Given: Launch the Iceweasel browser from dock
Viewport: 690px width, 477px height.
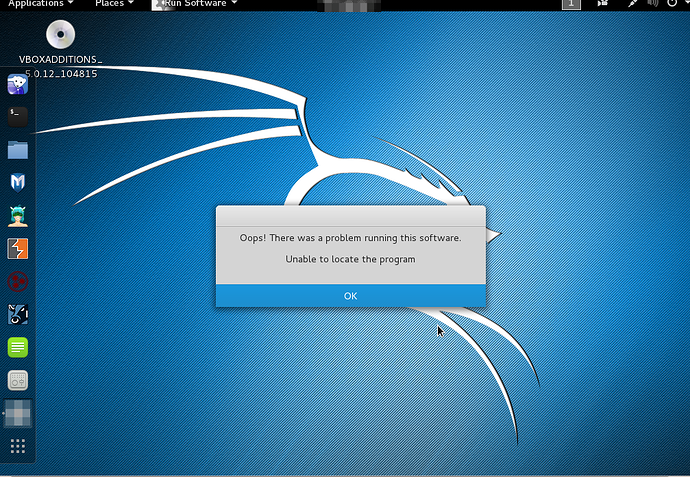Looking at the screenshot, I should tap(18, 84).
